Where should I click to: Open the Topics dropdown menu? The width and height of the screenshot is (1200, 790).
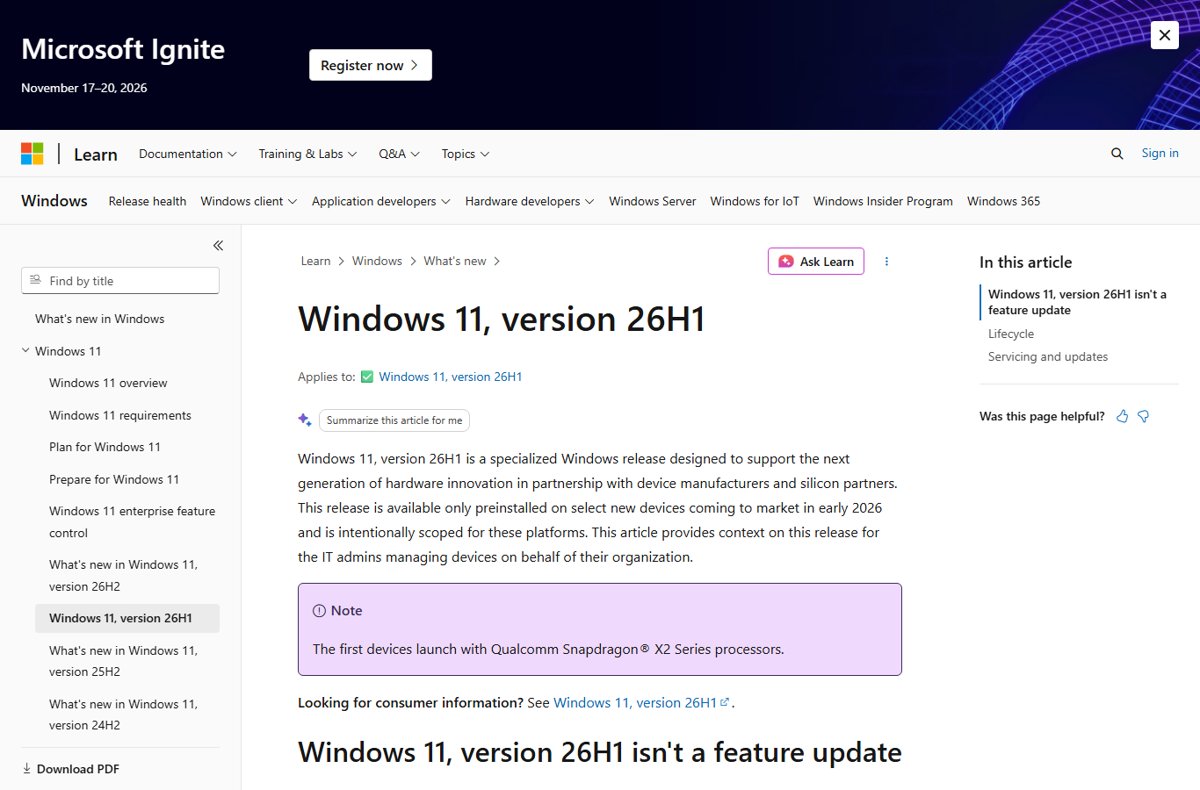pyautogui.click(x=465, y=154)
